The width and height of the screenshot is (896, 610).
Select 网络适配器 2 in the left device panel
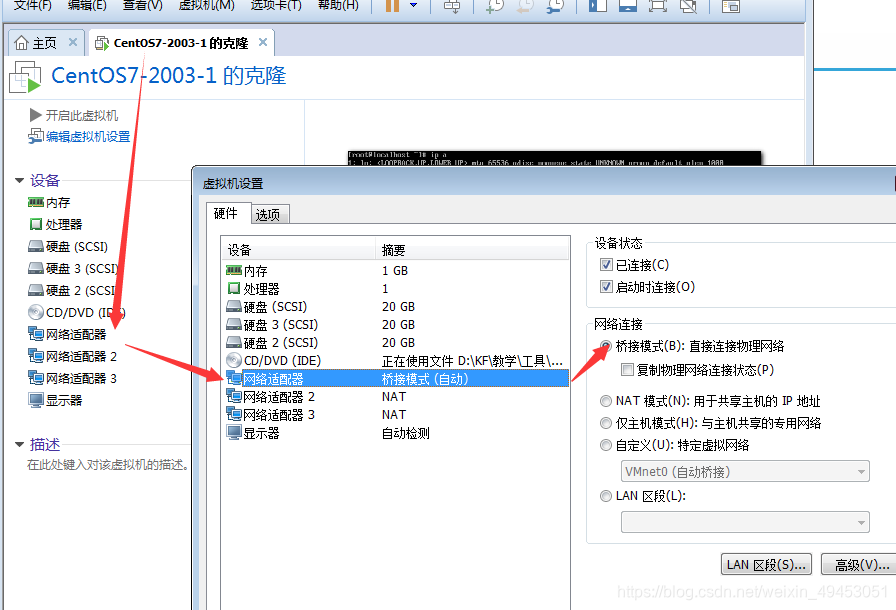tap(73, 356)
